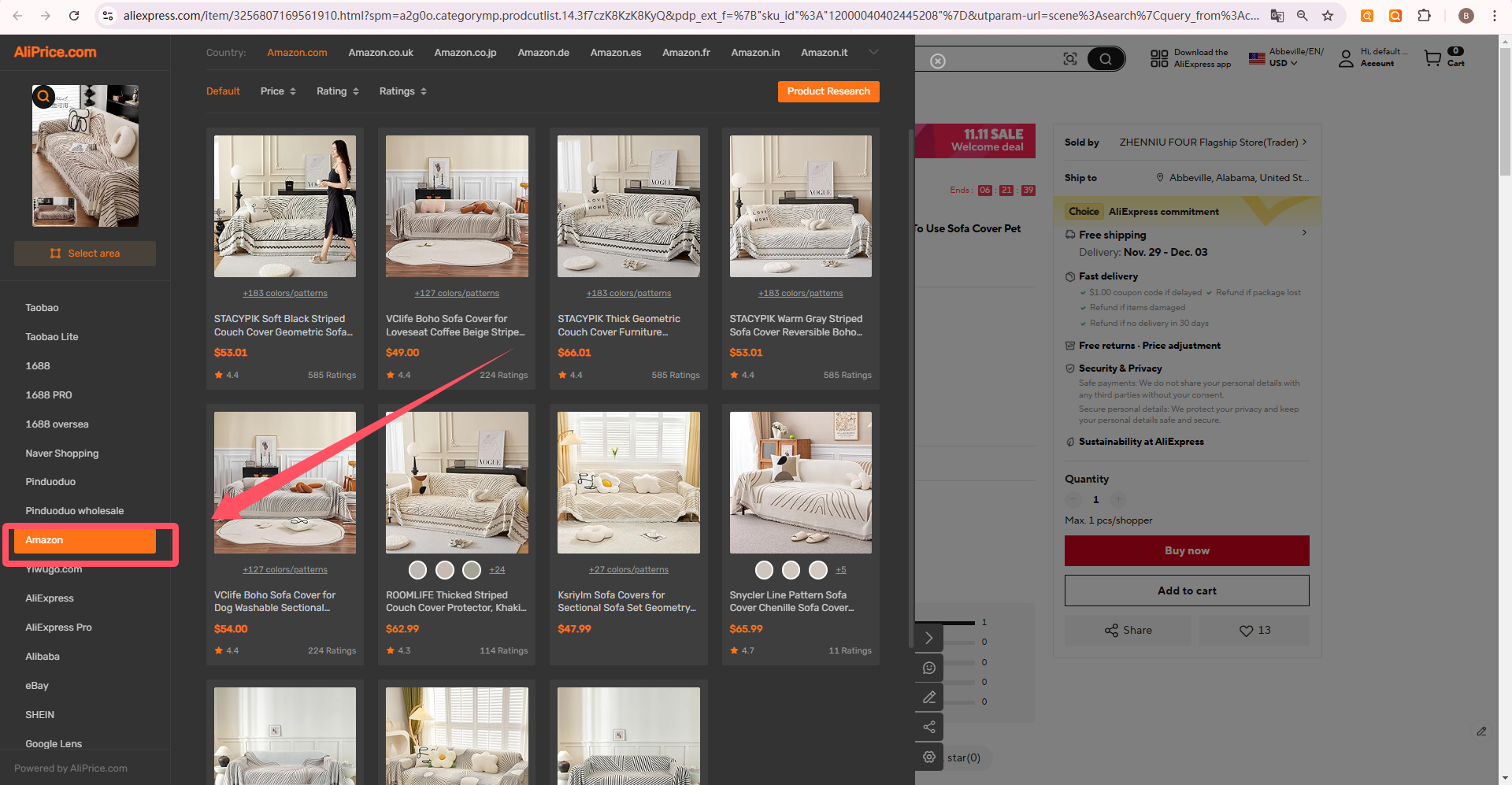Screen dimensions: 1512x785
Task: Open Taobao in the sidebar
Action: (x=42, y=308)
